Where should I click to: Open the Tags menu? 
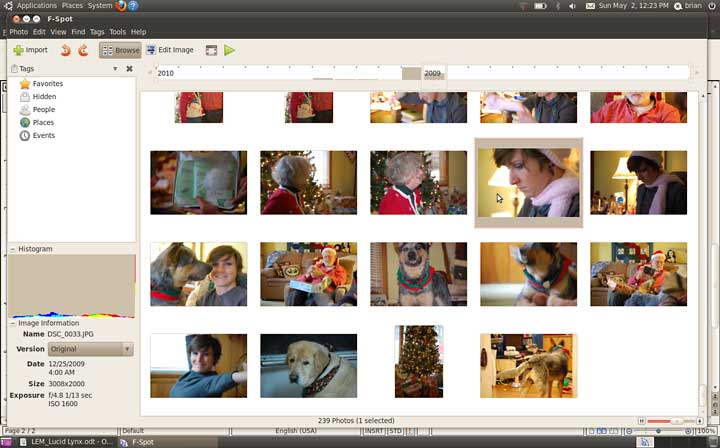(x=97, y=32)
